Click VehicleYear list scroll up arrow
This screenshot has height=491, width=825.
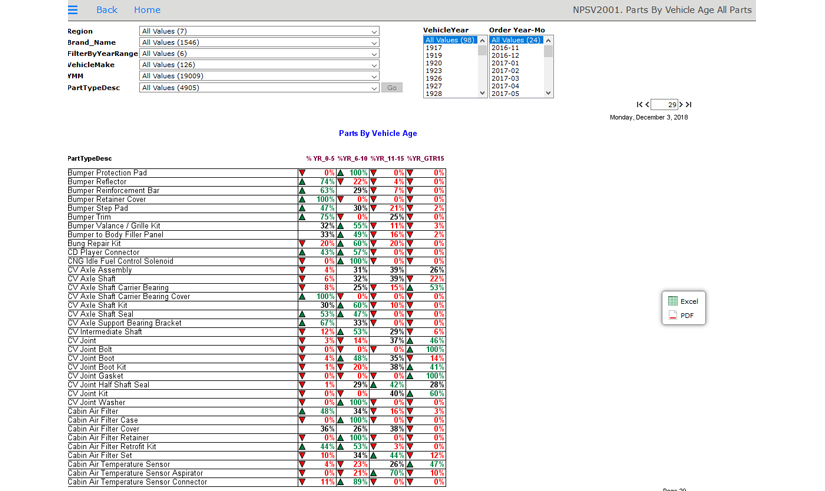482,41
